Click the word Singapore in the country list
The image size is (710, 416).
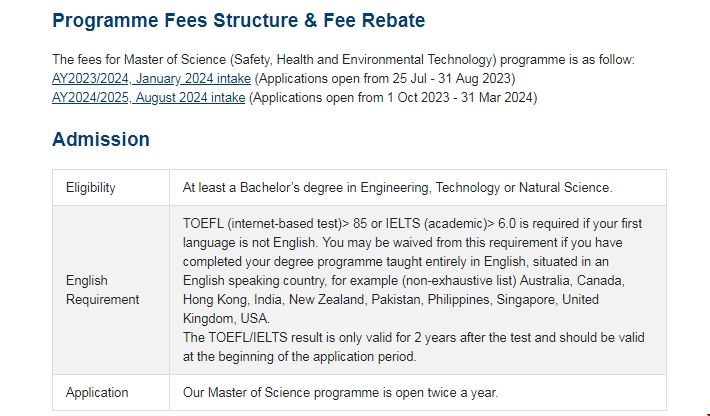tap(526, 299)
